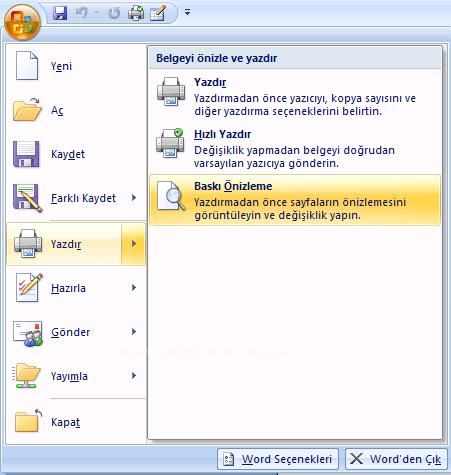The height and width of the screenshot is (475, 451).
Task: Select the Kapat menu entry
Action: (x=65, y=422)
